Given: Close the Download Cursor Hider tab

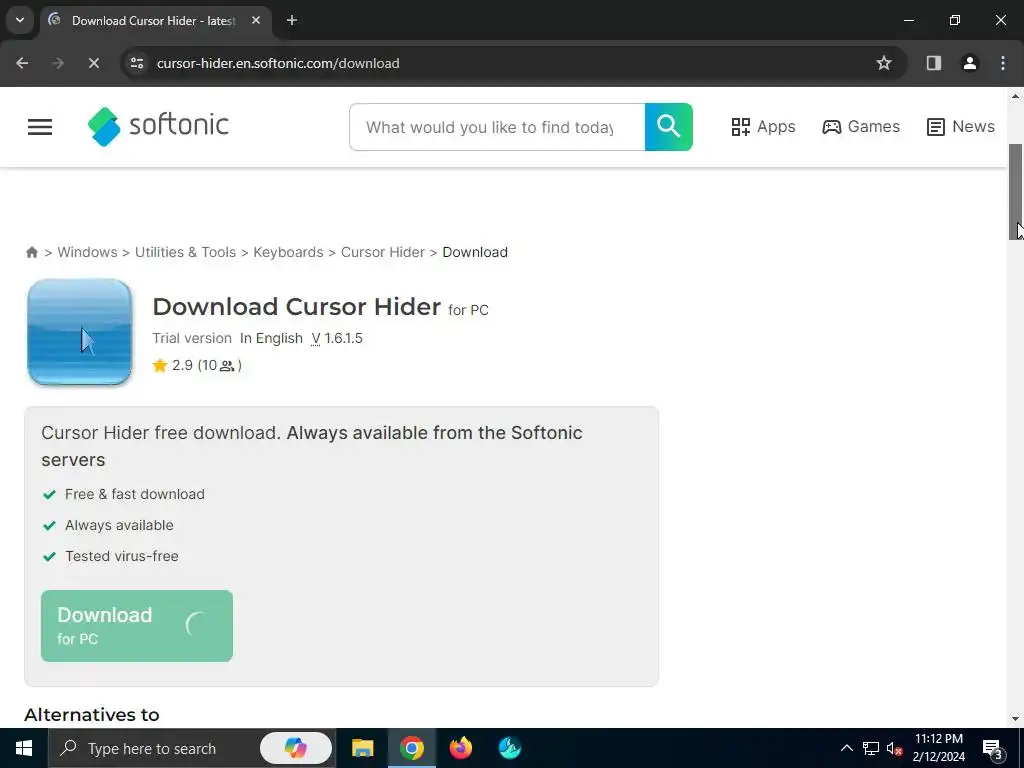Looking at the screenshot, I should pos(256,20).
